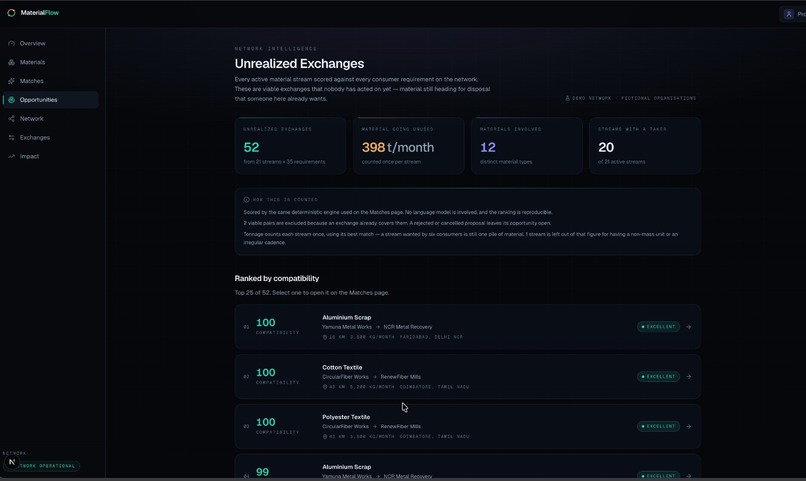Click the 99 compatibility score

pyautogui.click(x=262, y=472)
